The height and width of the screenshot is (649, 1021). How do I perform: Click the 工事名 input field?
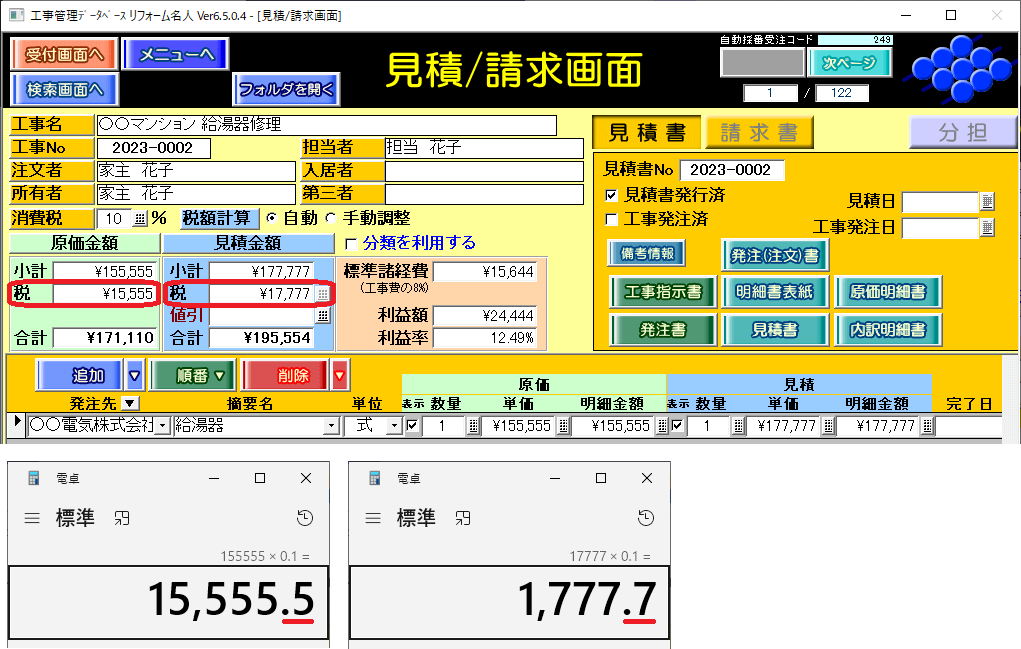(326, 125)
